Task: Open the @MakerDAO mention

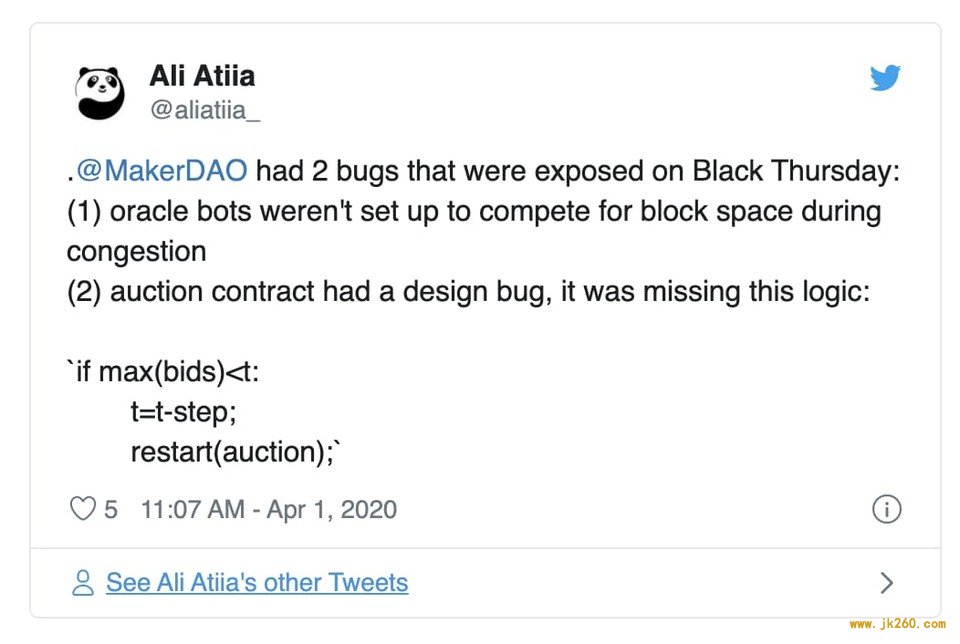Action: (162, 170)
